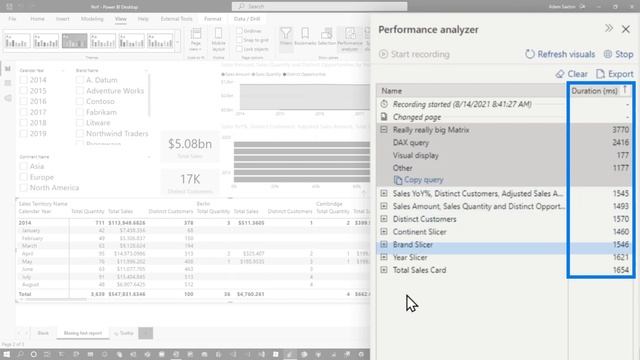
Task: Click the Start recording play icon
Action: pyautogui.click(x=383, y=54)
